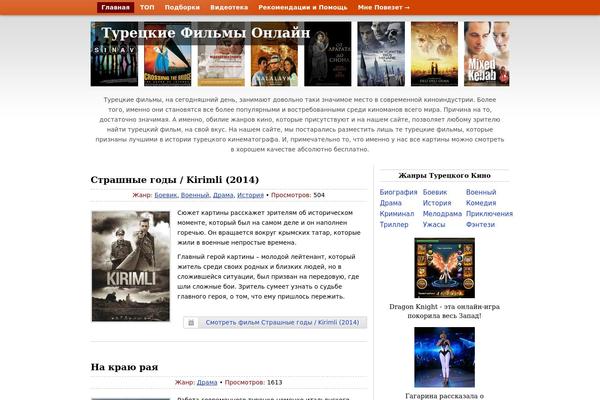Image resolution: width=600 pixels, height=400 pixels.
Task: Click Смотреть фильм Страшные годы button
Action: click(x=275, y=323)
